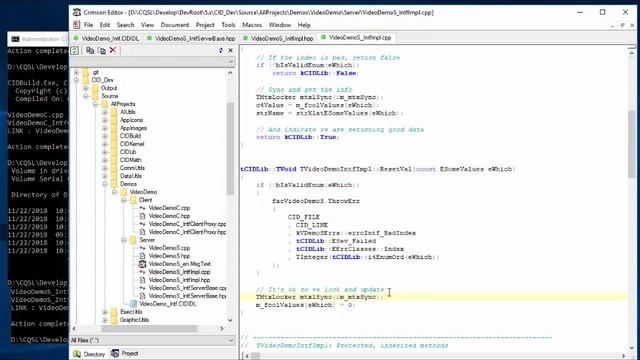Click the ResetVal function name in code
Viewport: 640px width, 360px height.
click(395, 169)
